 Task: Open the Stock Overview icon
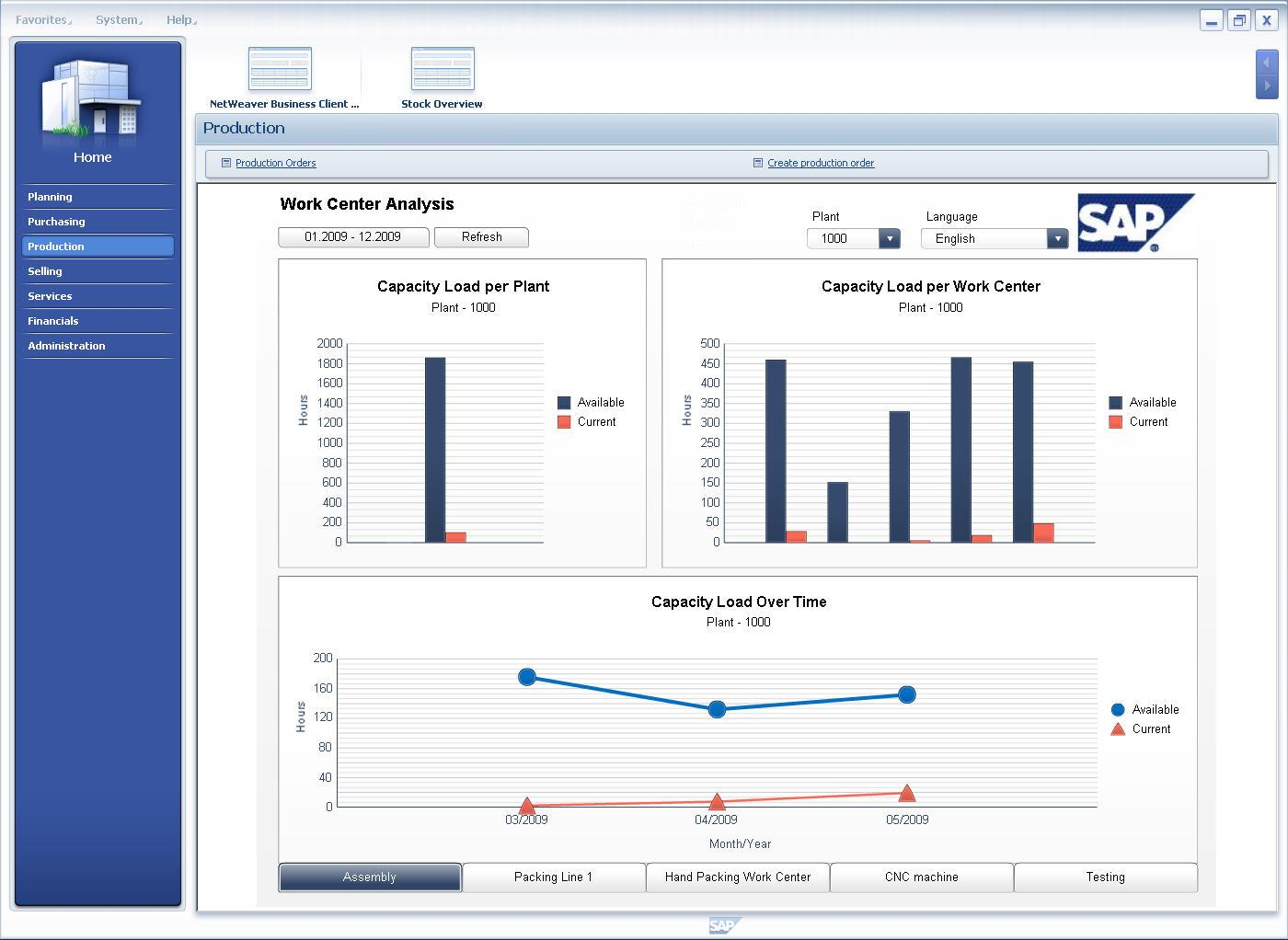[x=442, y=70]
